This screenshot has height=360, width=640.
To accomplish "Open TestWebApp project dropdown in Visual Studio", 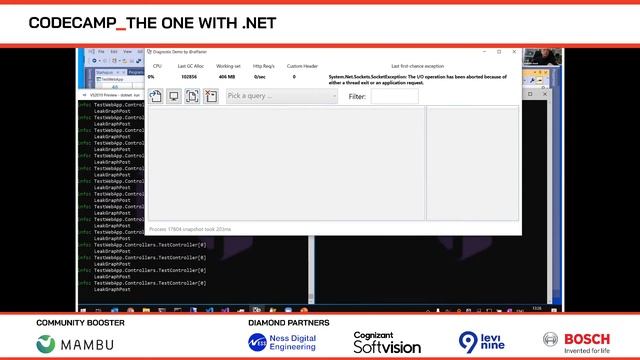I will tap(120, 79).
